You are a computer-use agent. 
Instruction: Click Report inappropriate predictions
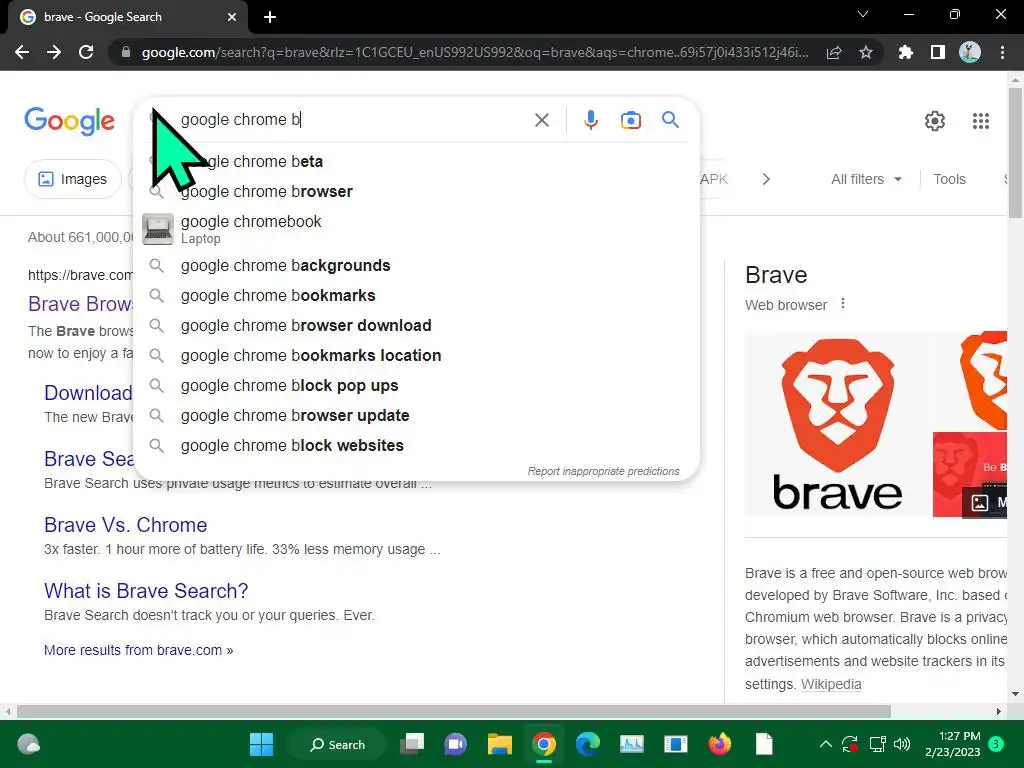603,471
